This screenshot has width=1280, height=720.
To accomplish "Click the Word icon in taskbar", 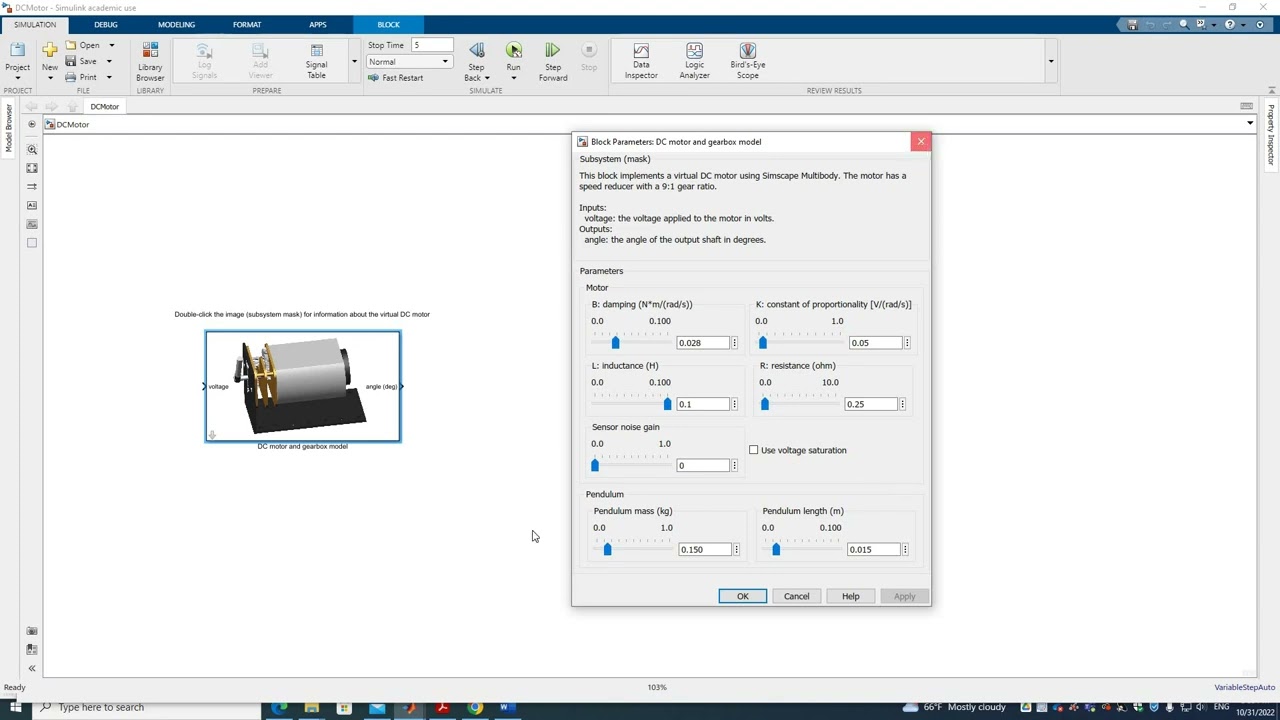I will (507, 708).
